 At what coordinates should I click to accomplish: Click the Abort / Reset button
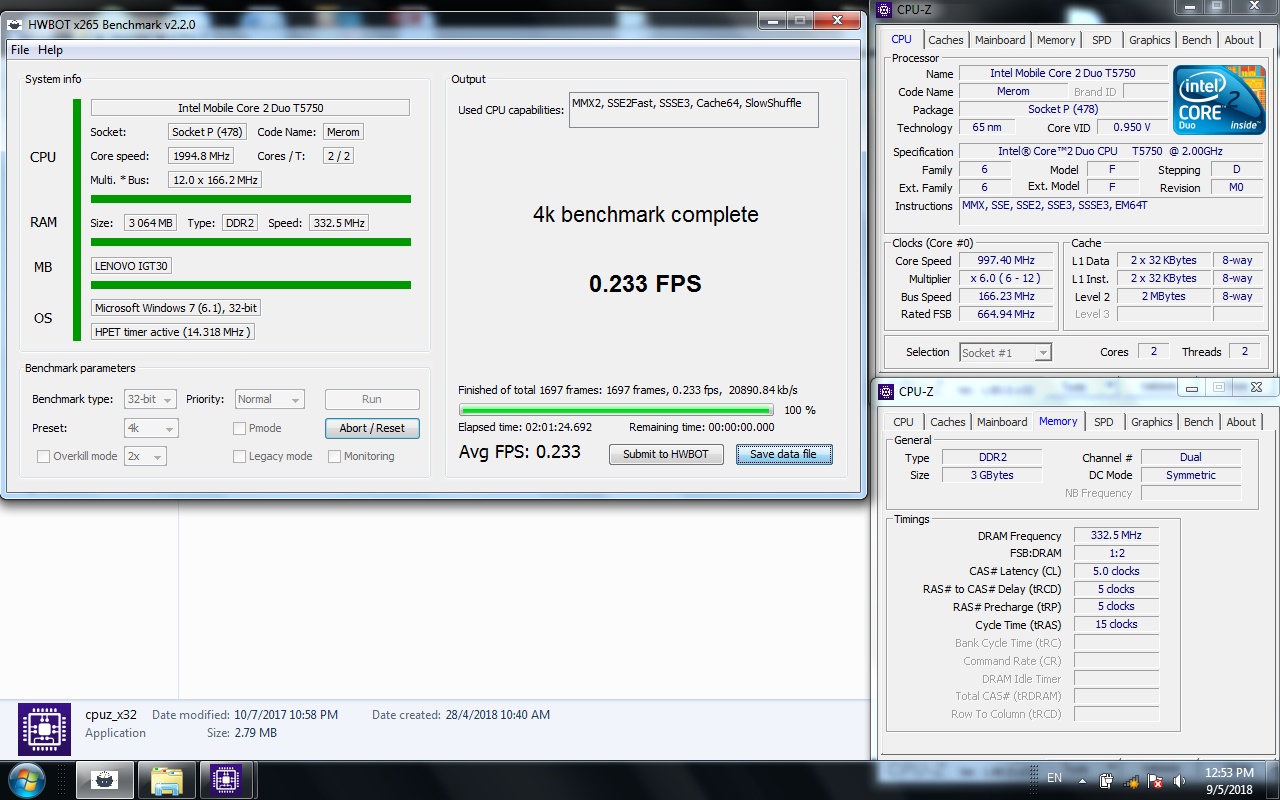pyautogui.click(x=372, y=428)
